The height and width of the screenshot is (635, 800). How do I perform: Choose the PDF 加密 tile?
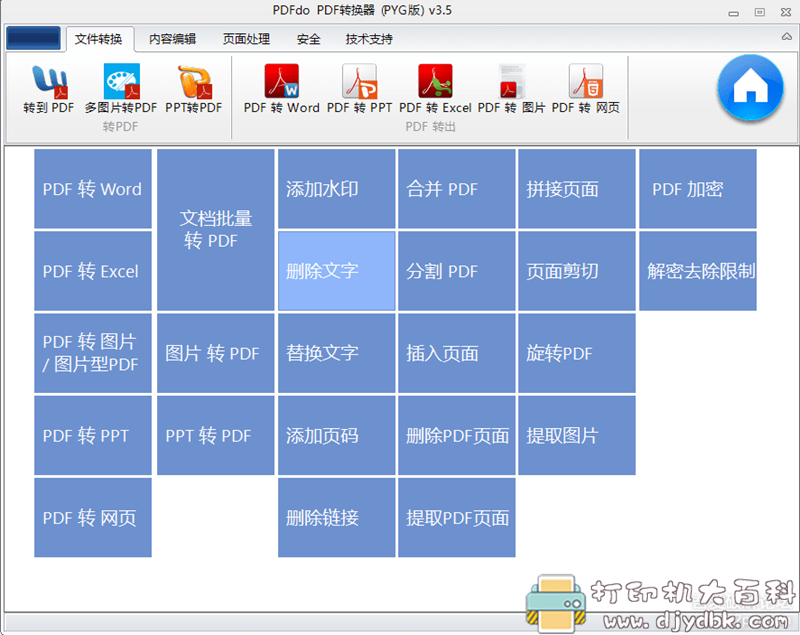pos(698,189)
